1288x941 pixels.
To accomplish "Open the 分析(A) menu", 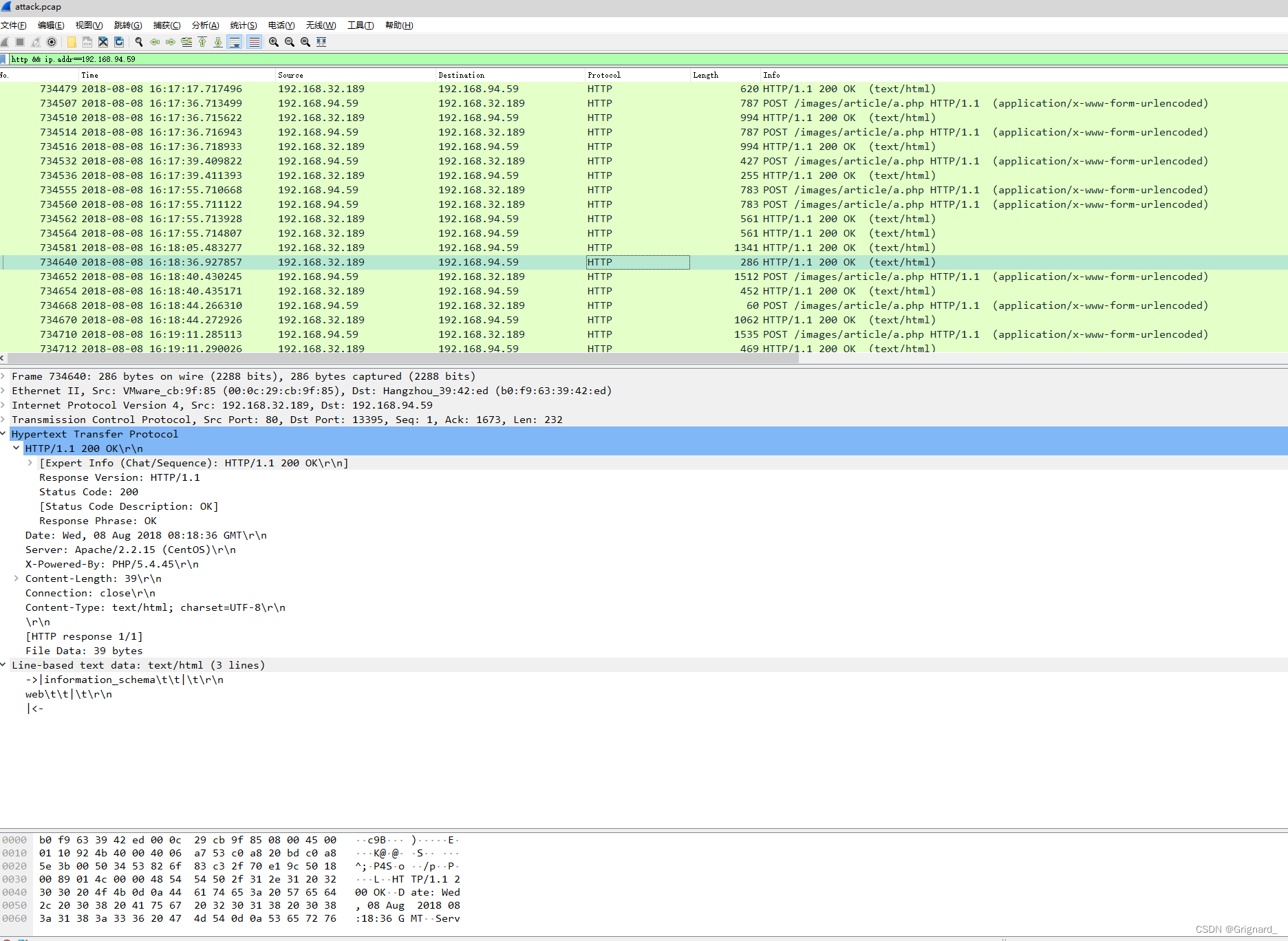I will pos(205,25).
